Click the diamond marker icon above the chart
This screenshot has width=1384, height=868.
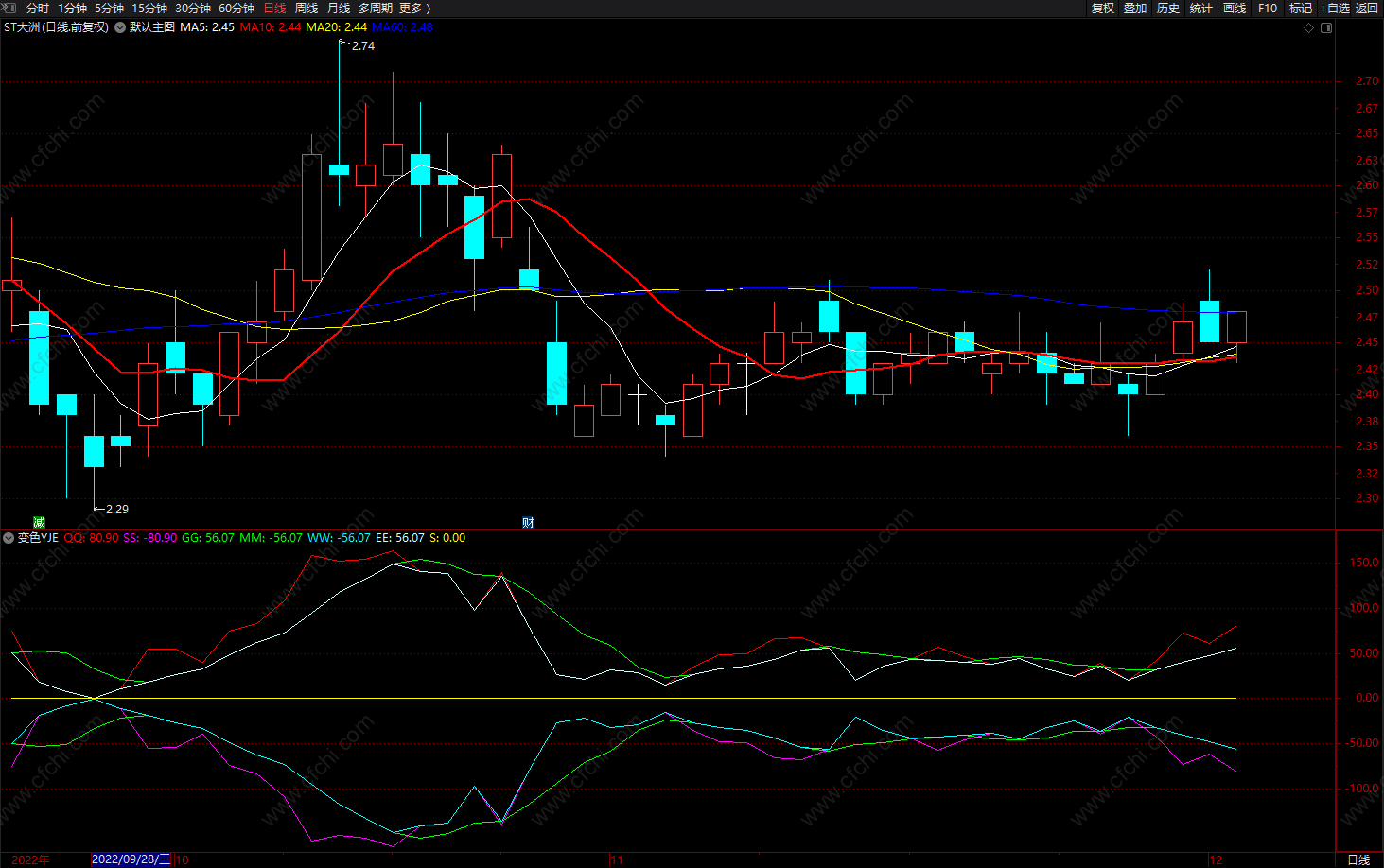point(1309,27)
